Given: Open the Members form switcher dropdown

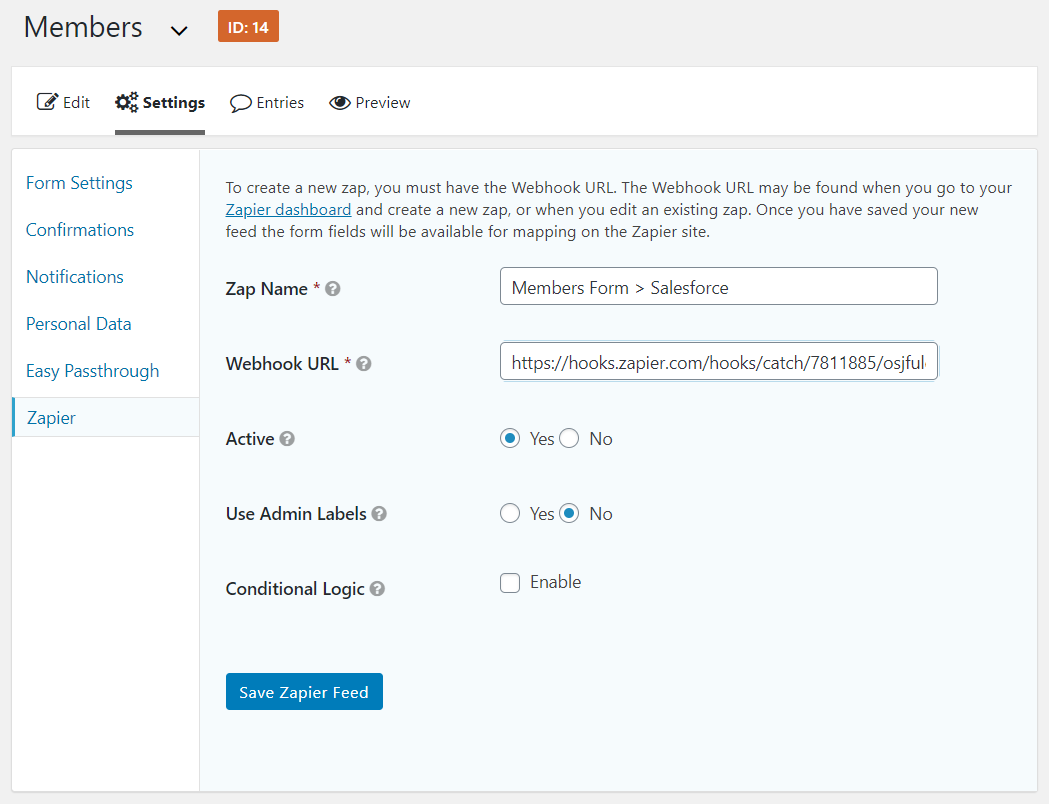Looking at the screenshot, I should click(x=179, y=30).
